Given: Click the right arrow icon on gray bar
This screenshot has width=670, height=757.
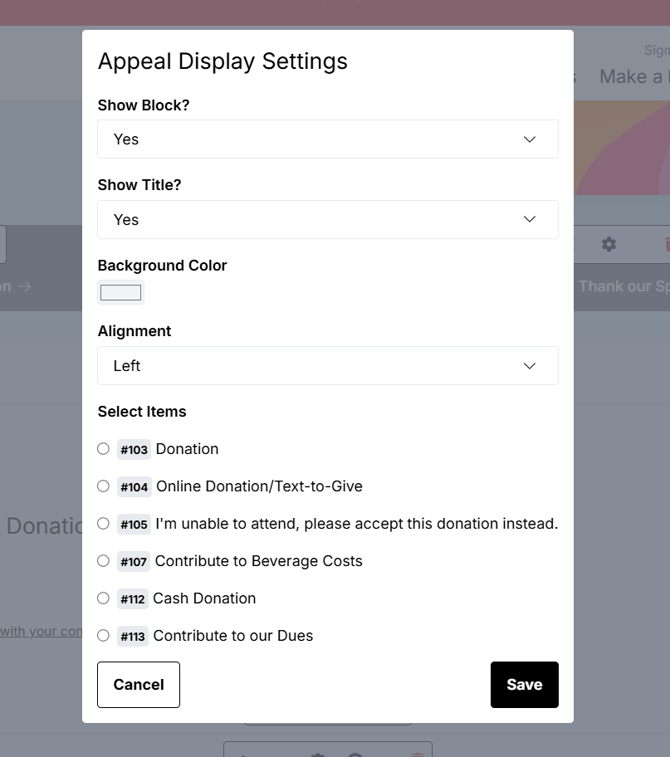Looking at the screenshot, I should point(25,286).
